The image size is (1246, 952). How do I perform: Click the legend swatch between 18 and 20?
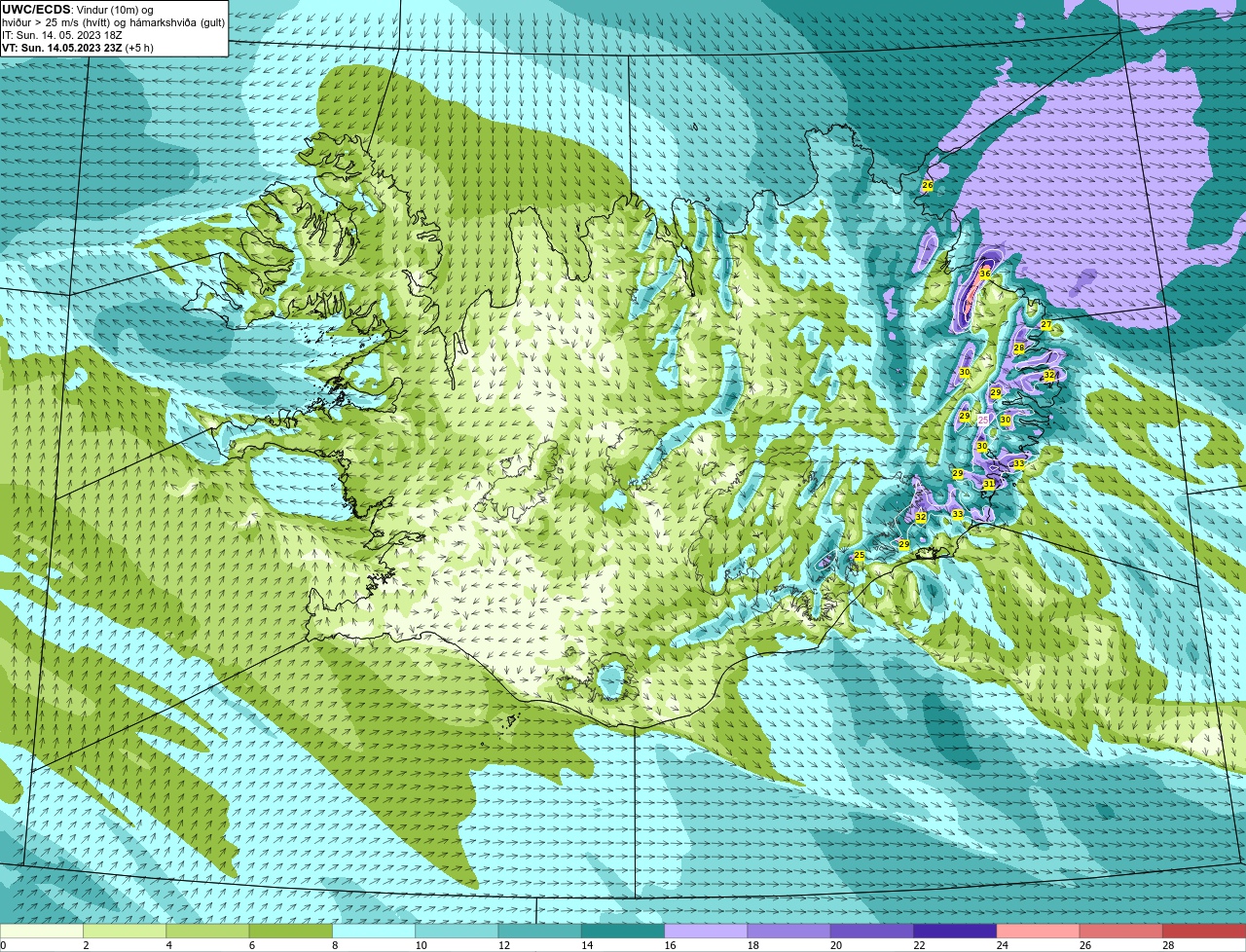click(x=788, y=931)
